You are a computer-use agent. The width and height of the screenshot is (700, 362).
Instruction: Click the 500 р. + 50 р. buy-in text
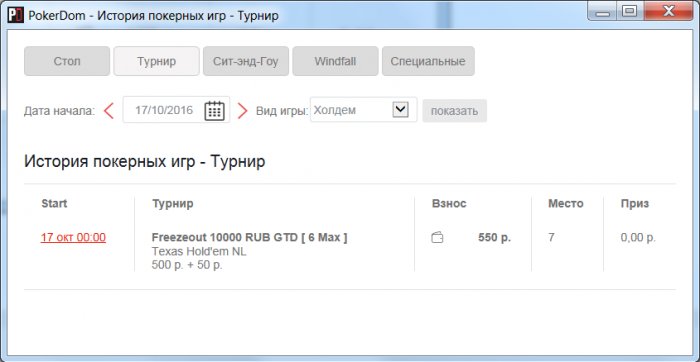[187, 265]
